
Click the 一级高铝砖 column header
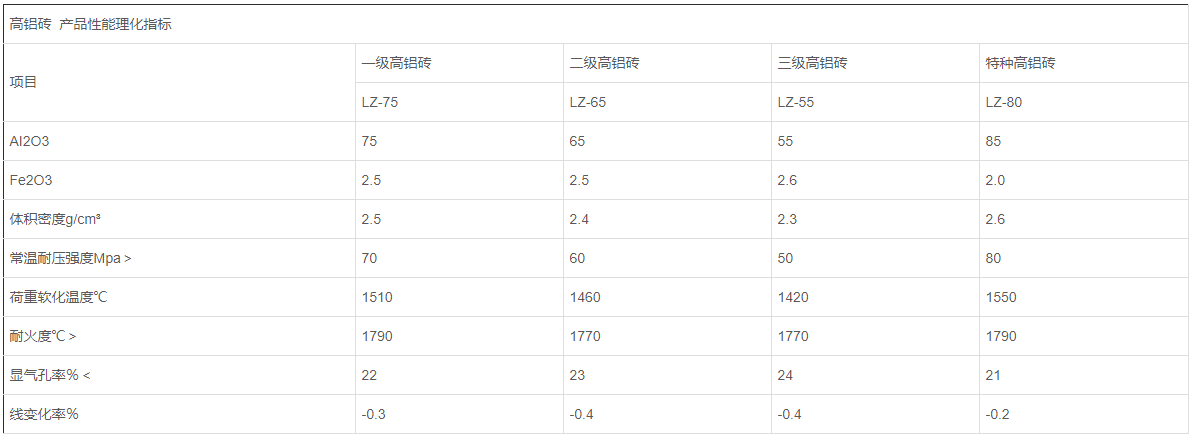tap(396, 63)
